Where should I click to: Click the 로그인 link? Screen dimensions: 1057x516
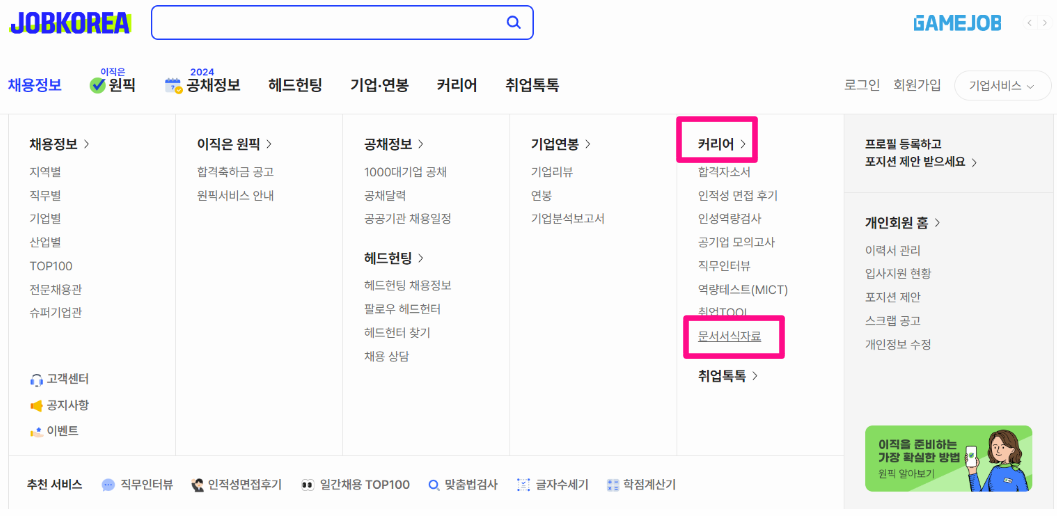click(x=862, y=86)
